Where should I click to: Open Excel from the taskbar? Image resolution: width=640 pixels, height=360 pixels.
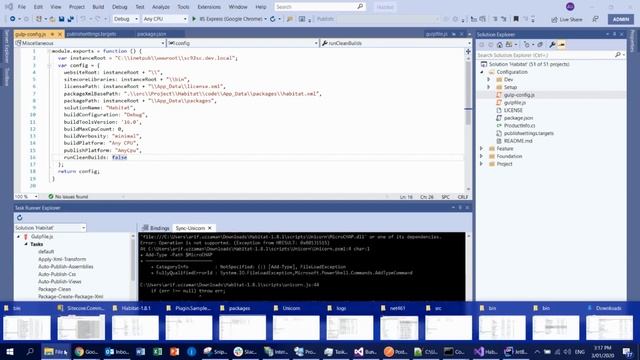(x=158, y=351)
